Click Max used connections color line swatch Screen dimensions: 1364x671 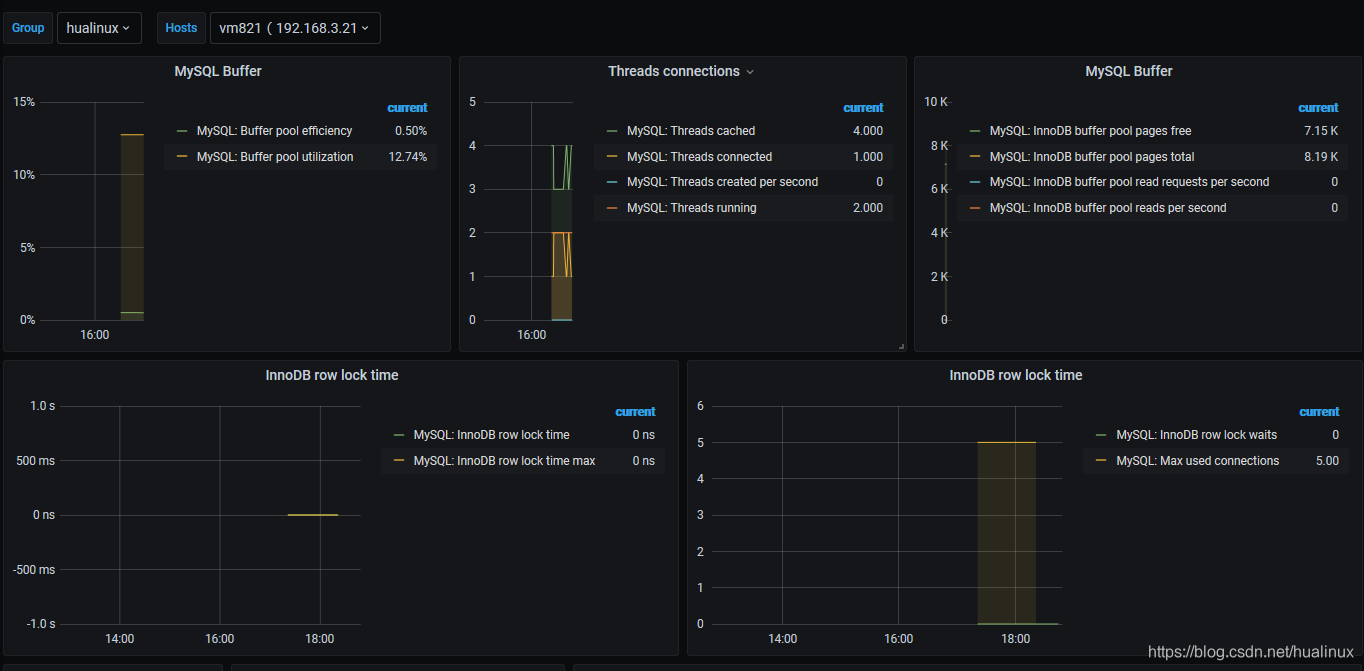coord(1101,461)
